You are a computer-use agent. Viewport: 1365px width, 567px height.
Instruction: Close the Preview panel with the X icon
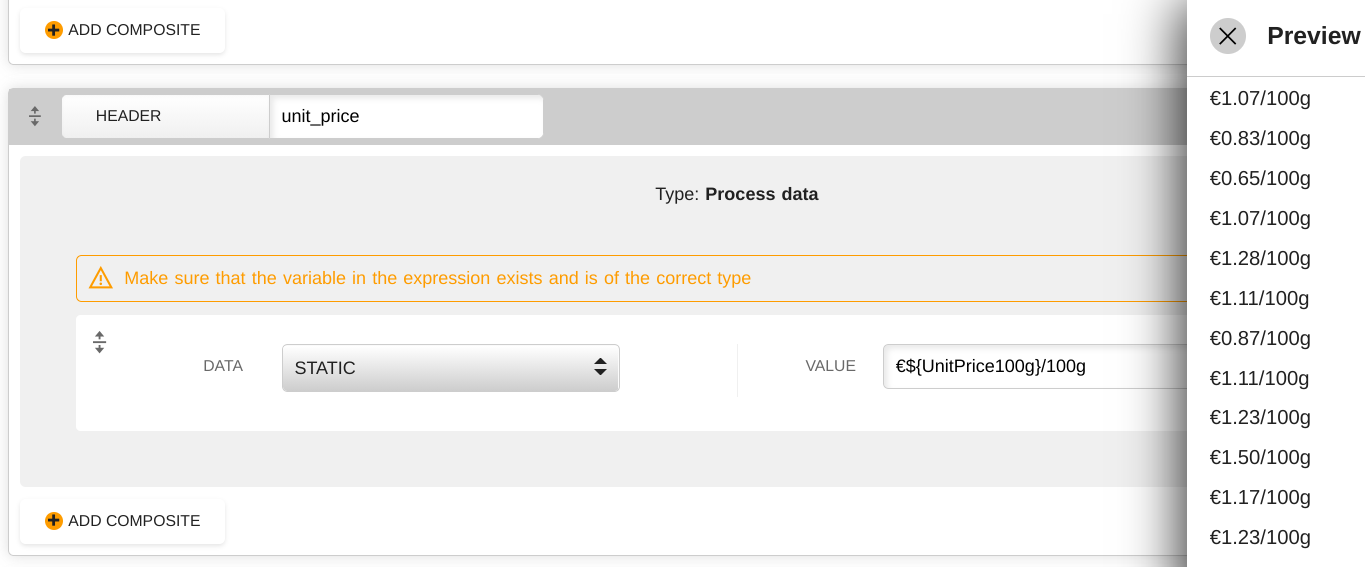coord(1227,36)
